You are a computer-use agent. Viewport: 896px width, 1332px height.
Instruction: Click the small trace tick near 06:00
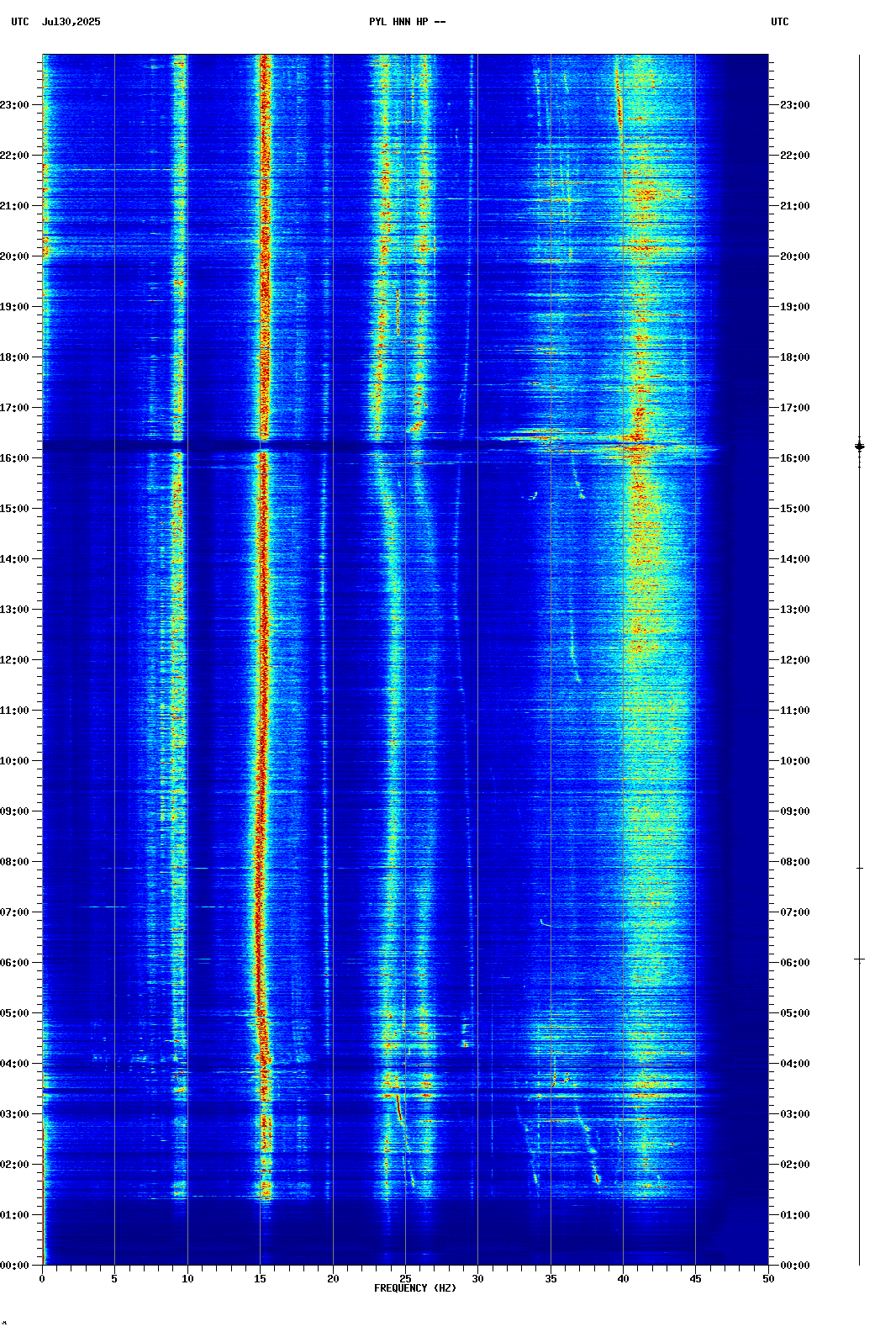pos(859,959)
